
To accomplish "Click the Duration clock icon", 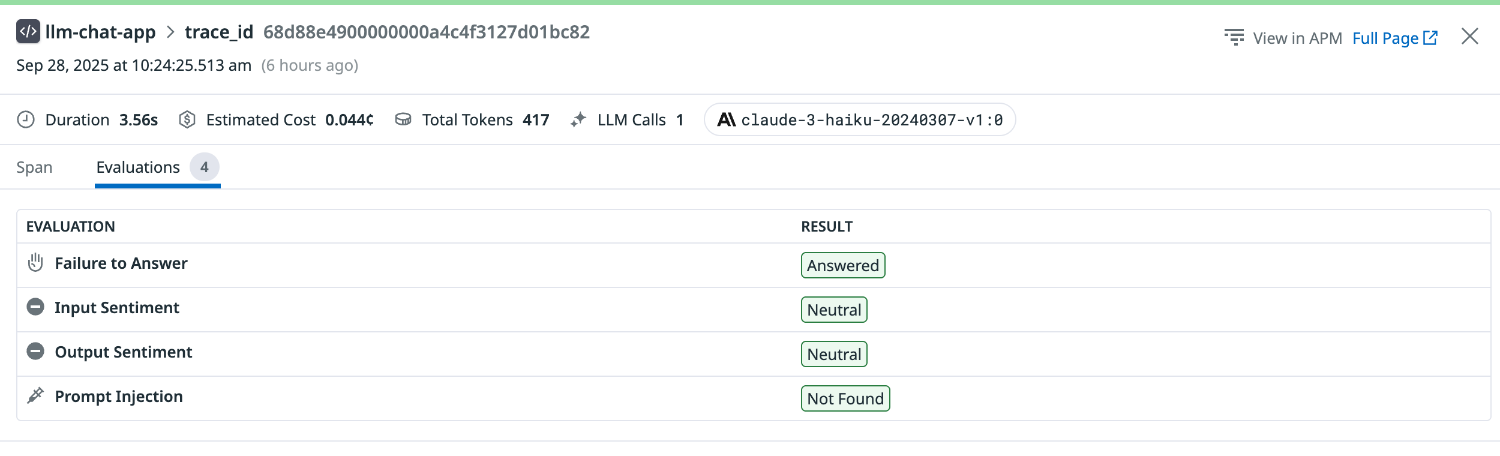I will 26,120.
